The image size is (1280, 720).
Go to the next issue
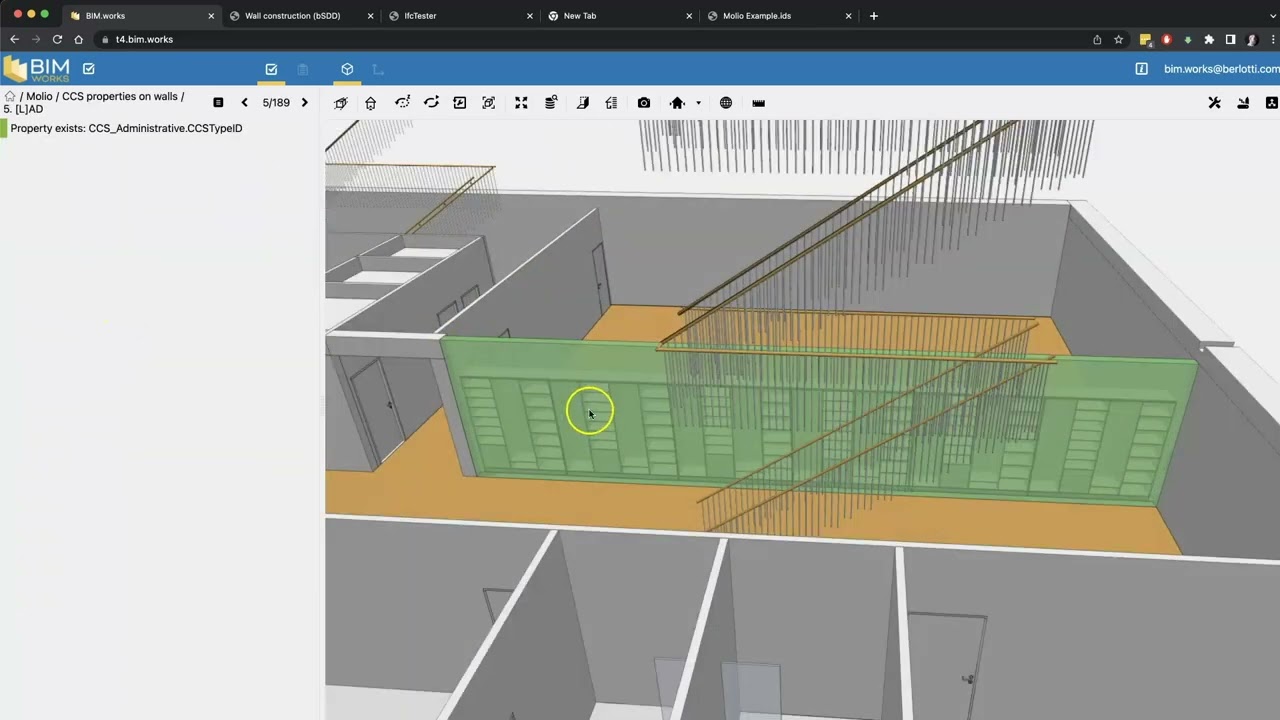(x=305, y=103)
